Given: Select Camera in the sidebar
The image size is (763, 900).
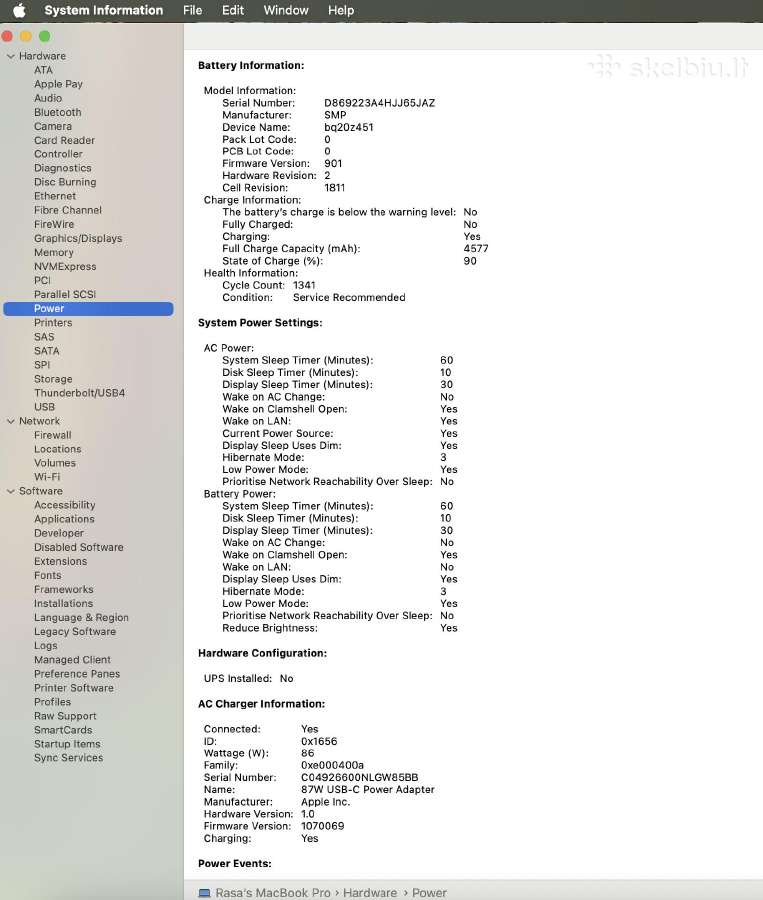Looking at the screenshot, I should pyautogui.click(x=53, y=126).
